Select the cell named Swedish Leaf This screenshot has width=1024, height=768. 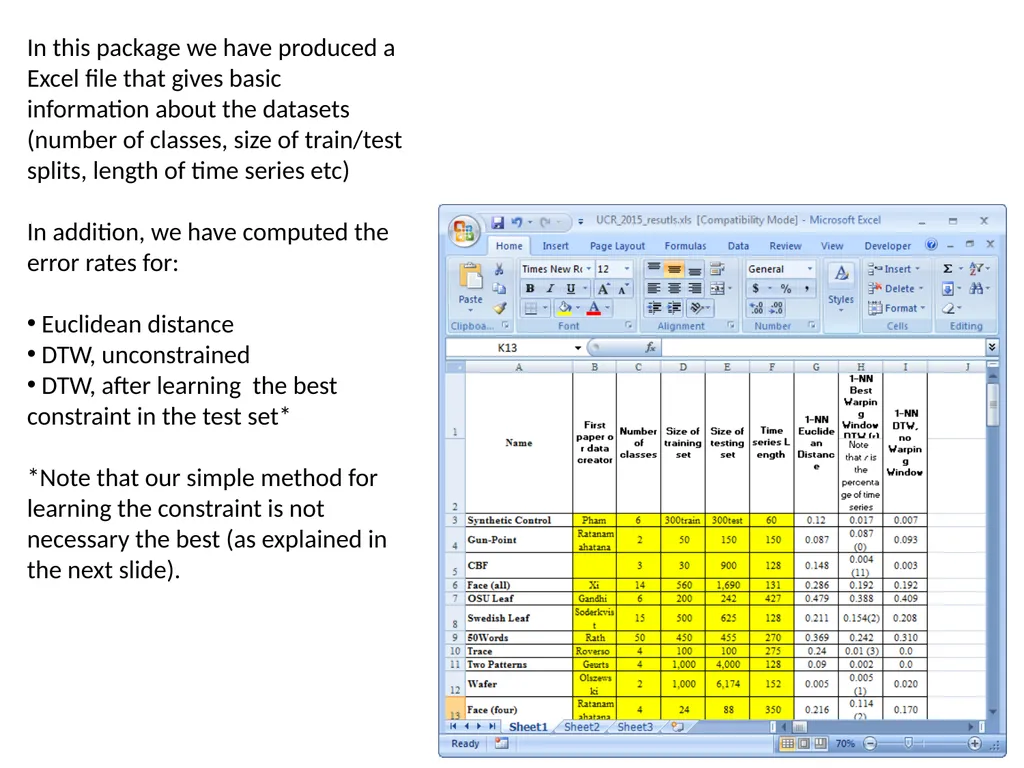(519, 618)
